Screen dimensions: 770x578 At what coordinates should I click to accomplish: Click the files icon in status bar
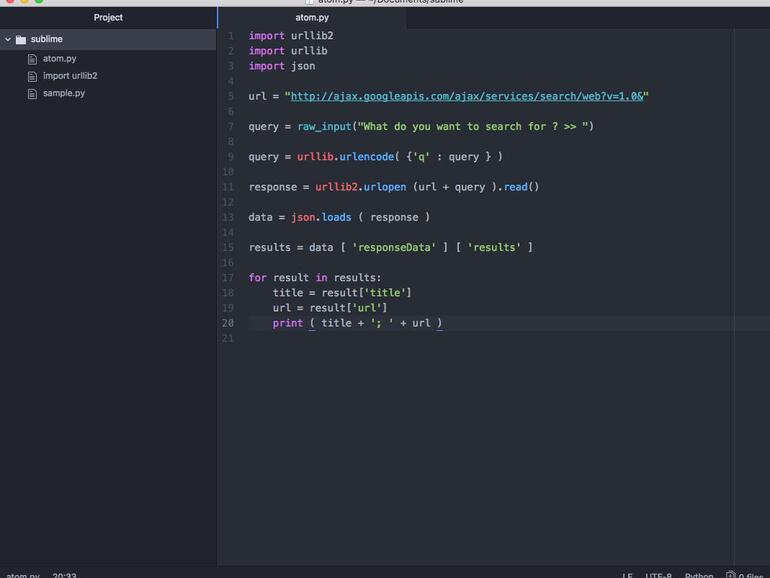point(731,575)
